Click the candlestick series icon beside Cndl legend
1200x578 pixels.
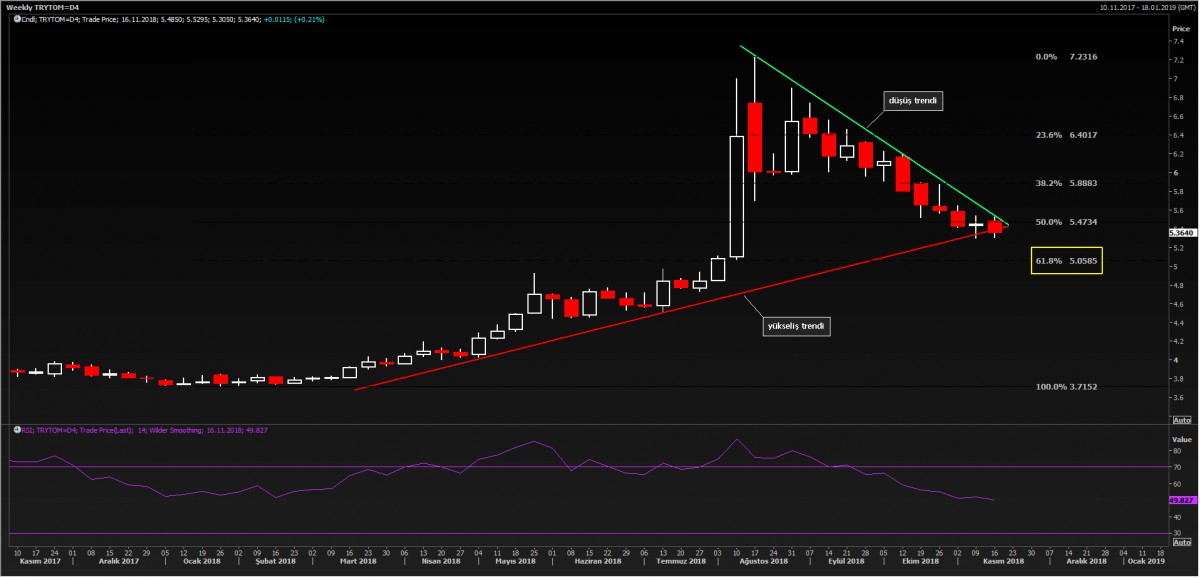coord(17,18)
